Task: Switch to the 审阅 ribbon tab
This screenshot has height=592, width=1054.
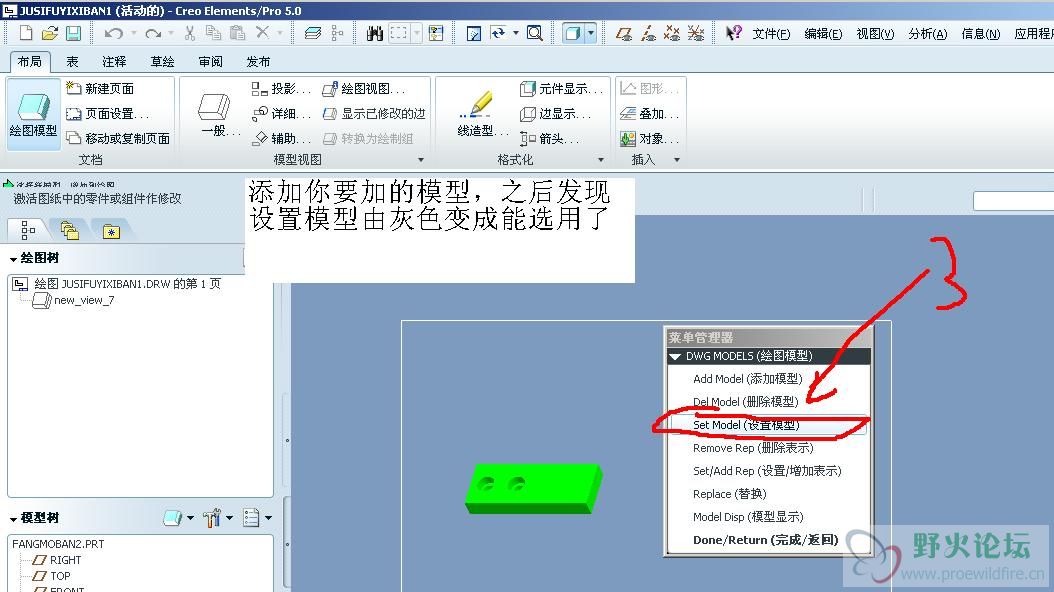Action: tap(210, 61)
